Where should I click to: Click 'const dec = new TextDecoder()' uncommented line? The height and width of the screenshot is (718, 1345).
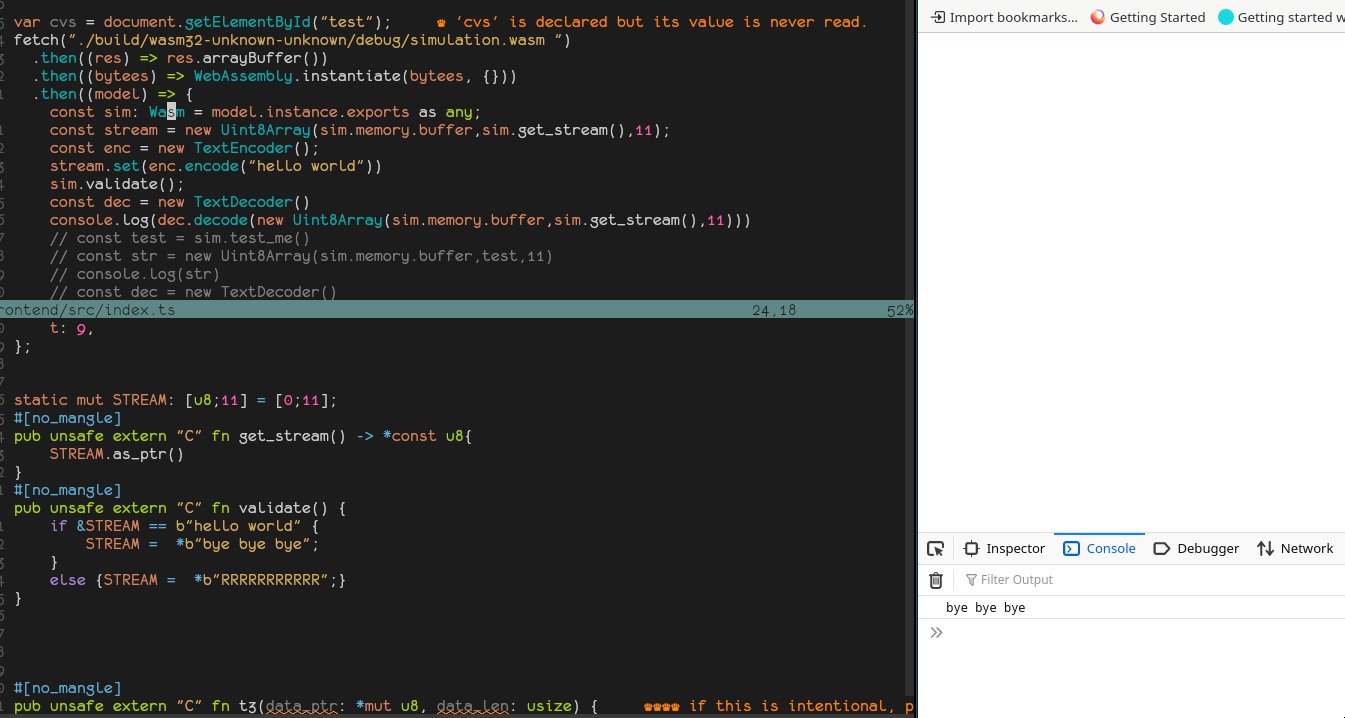pos(180,202)
